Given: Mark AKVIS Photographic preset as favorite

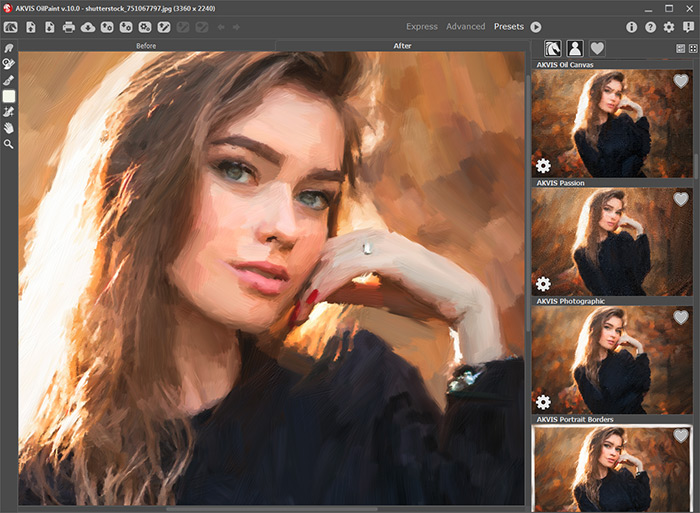Looking at the screenshot, I should (x=681, y=317).
